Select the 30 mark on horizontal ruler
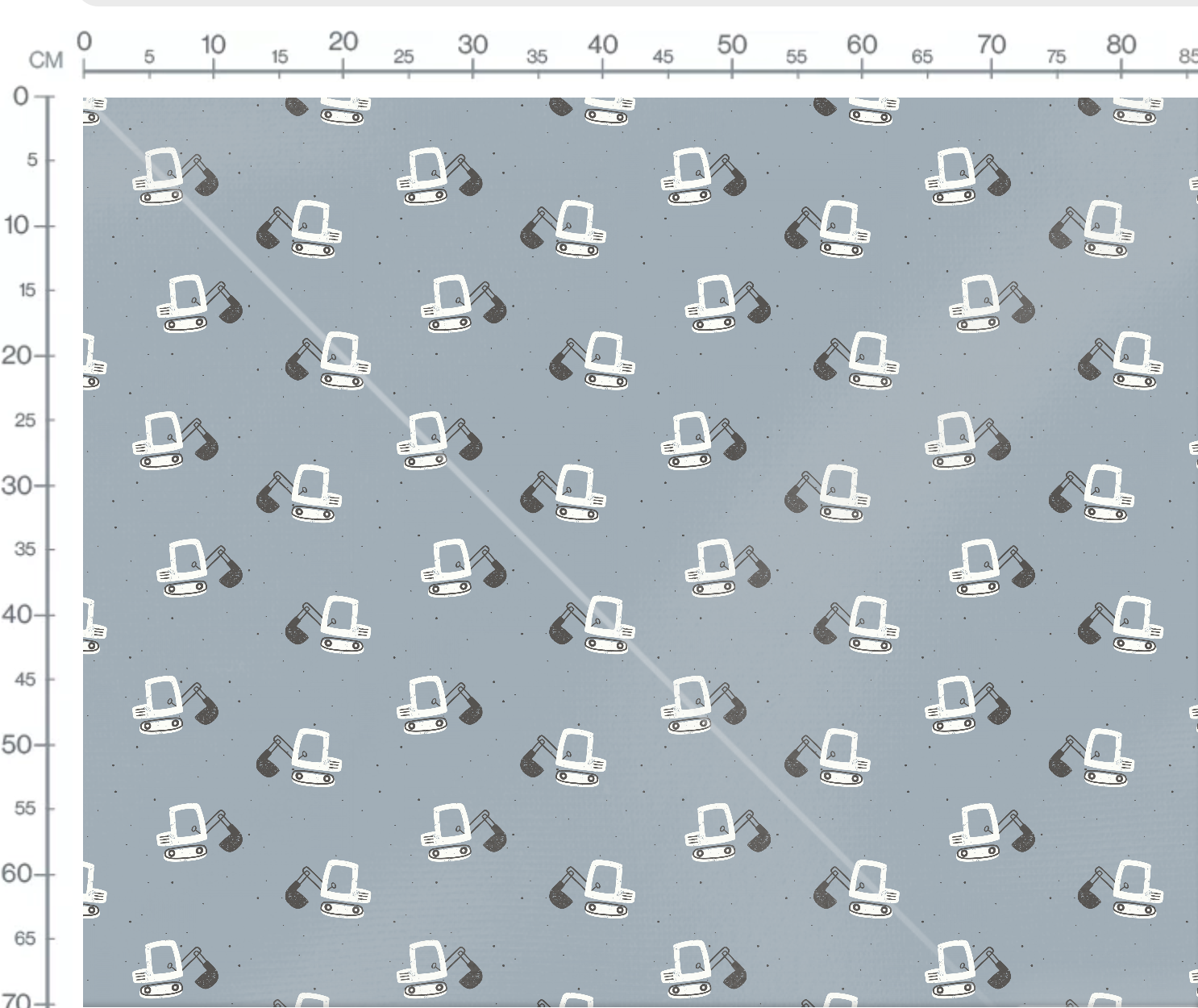Image resolution: width=1198 pixels, height=1008 pixels. [x=472, y=44]
